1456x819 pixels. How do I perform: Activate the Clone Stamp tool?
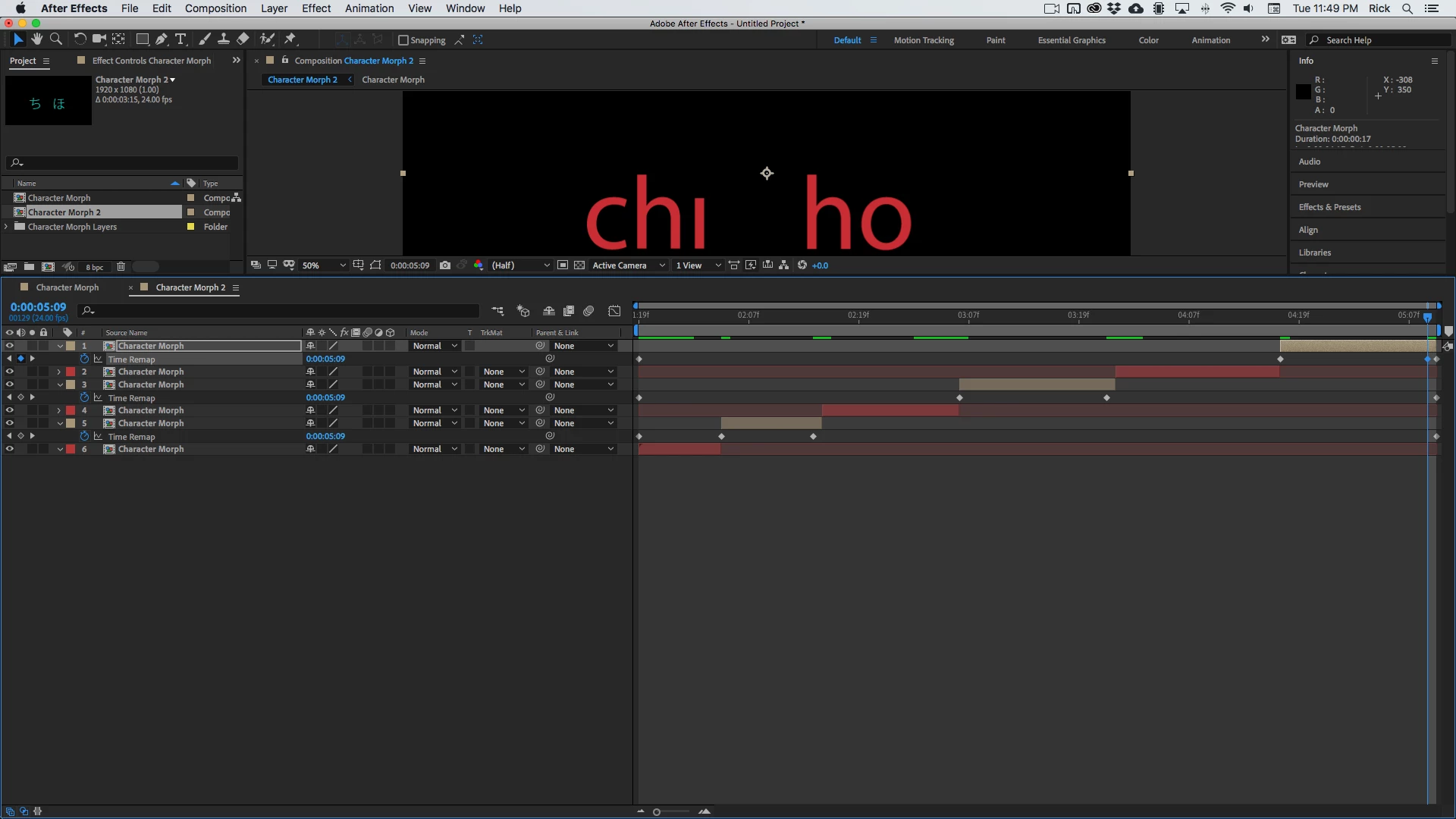pyautogui.click(x=224, y=39)
